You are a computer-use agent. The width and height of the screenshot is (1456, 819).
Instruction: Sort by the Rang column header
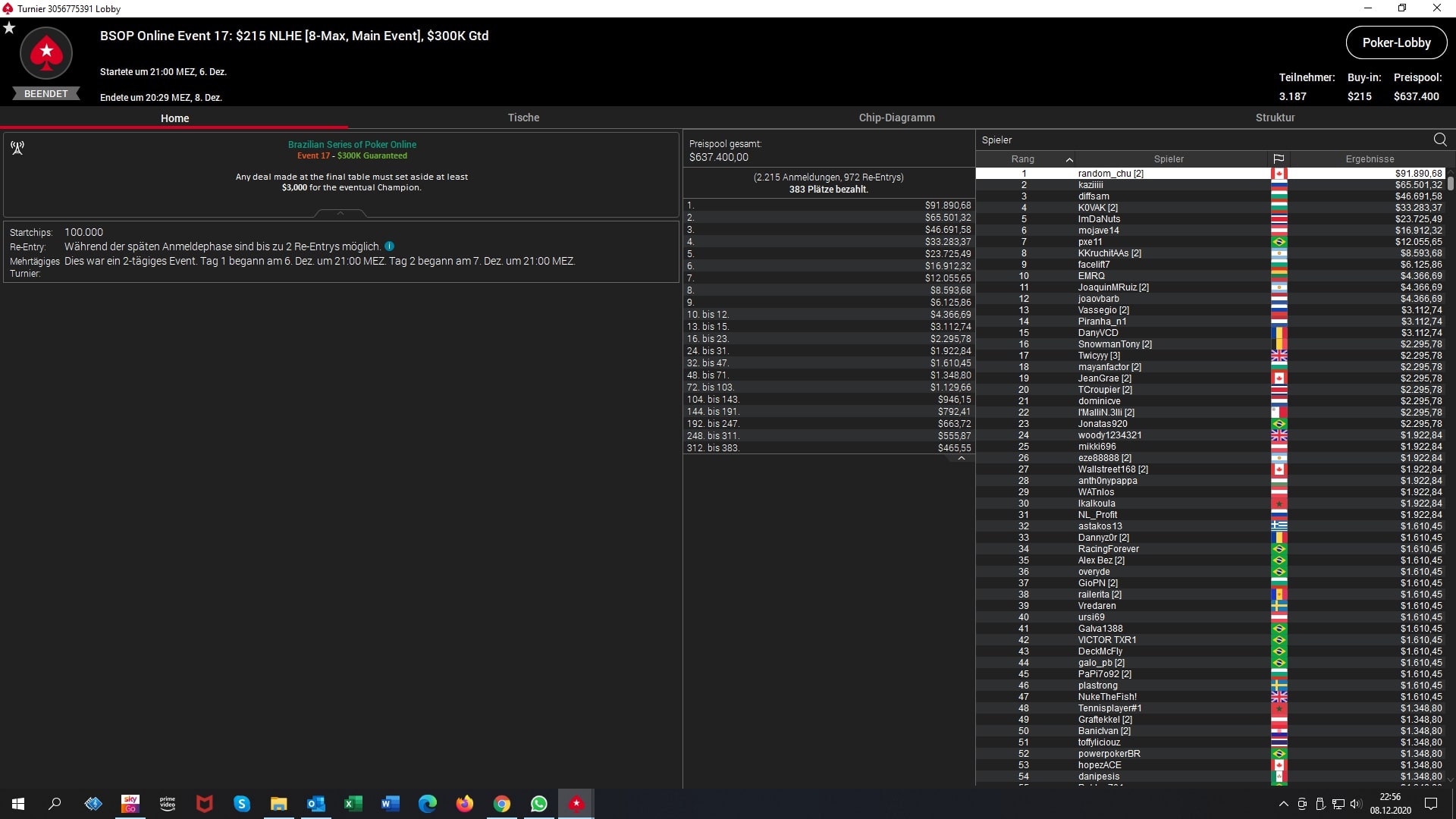pos(1022,158)
